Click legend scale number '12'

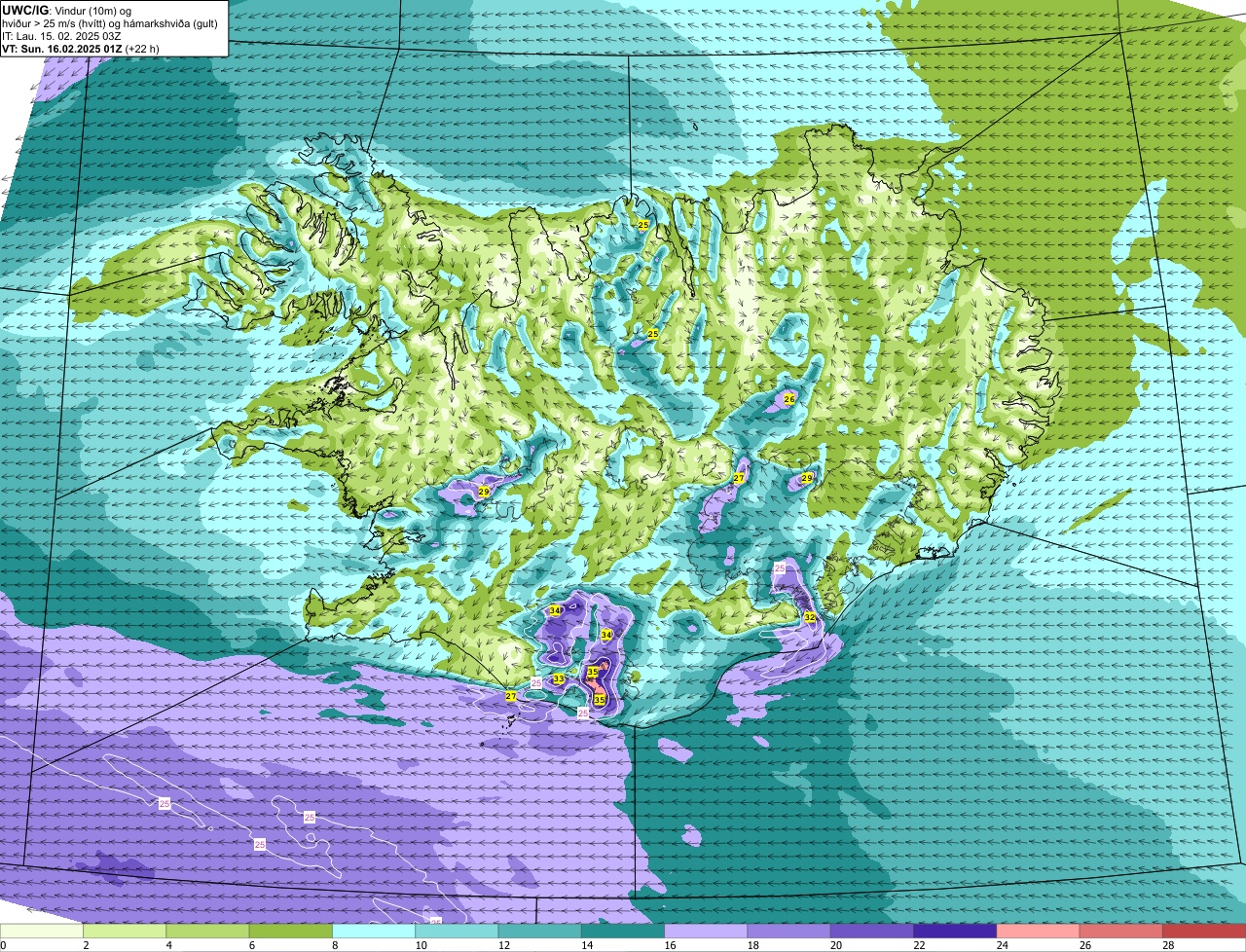pyautogui.click(x=502, y=945)
